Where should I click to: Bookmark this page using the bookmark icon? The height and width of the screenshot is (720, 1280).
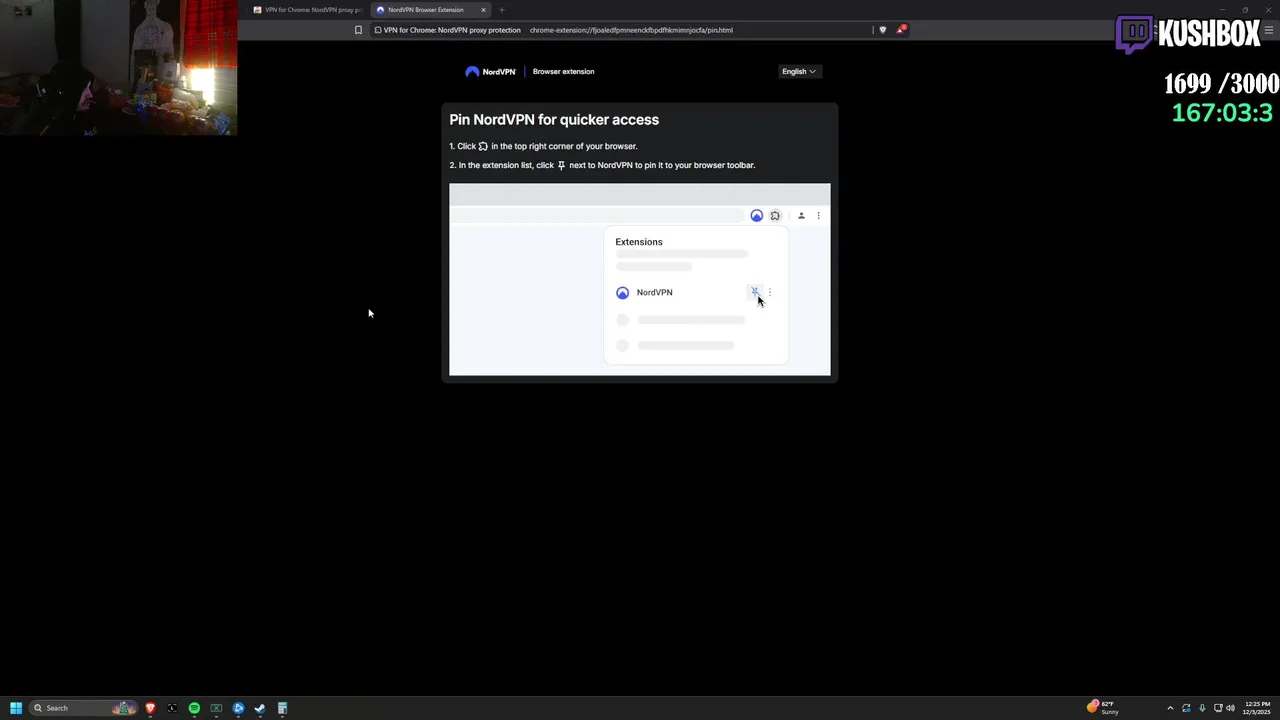[x=358, y=30]
